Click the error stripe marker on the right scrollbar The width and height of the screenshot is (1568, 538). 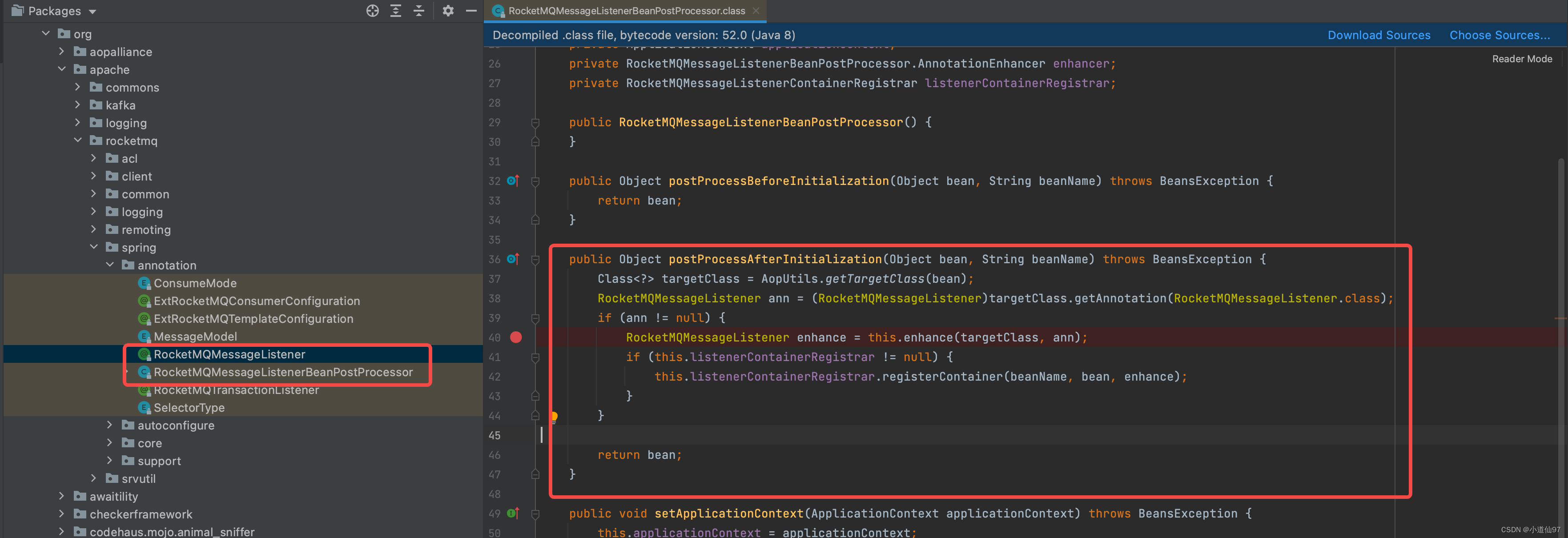[1560, 318]
